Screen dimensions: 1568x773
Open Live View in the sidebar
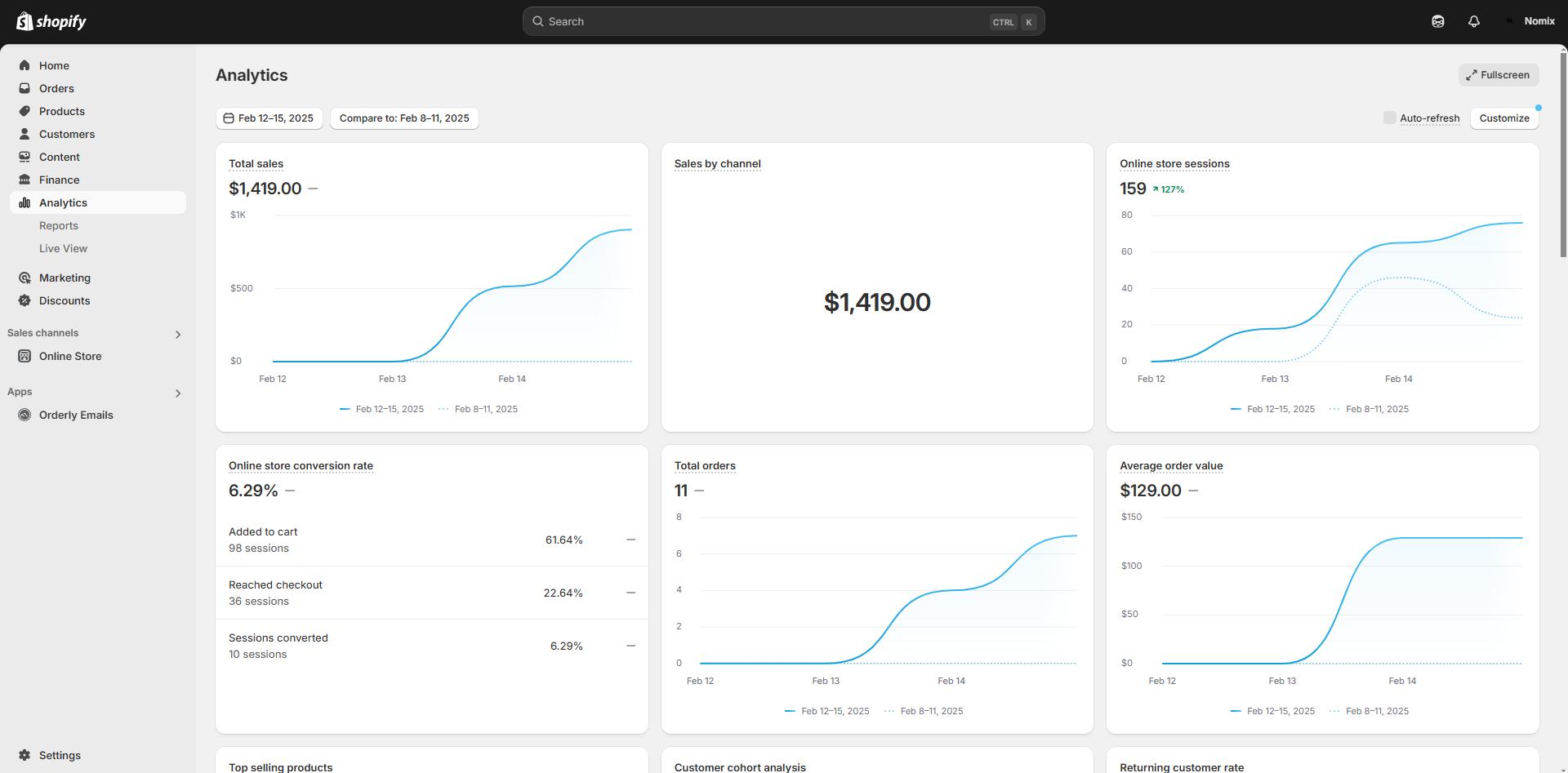[63, 248]
